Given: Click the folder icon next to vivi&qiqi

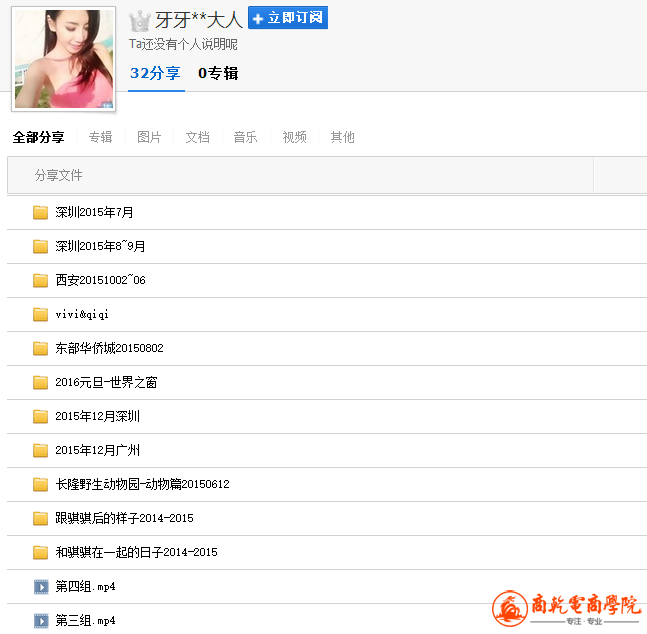Looking at the screenshot, I should [x=40, y=314].
